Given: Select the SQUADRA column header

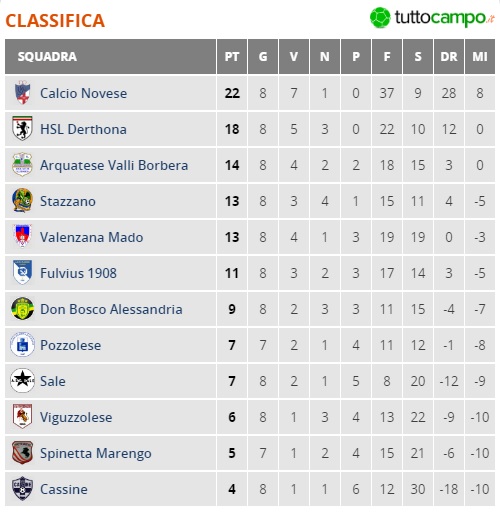Looking at the screenshot, I should coord(110,56).
